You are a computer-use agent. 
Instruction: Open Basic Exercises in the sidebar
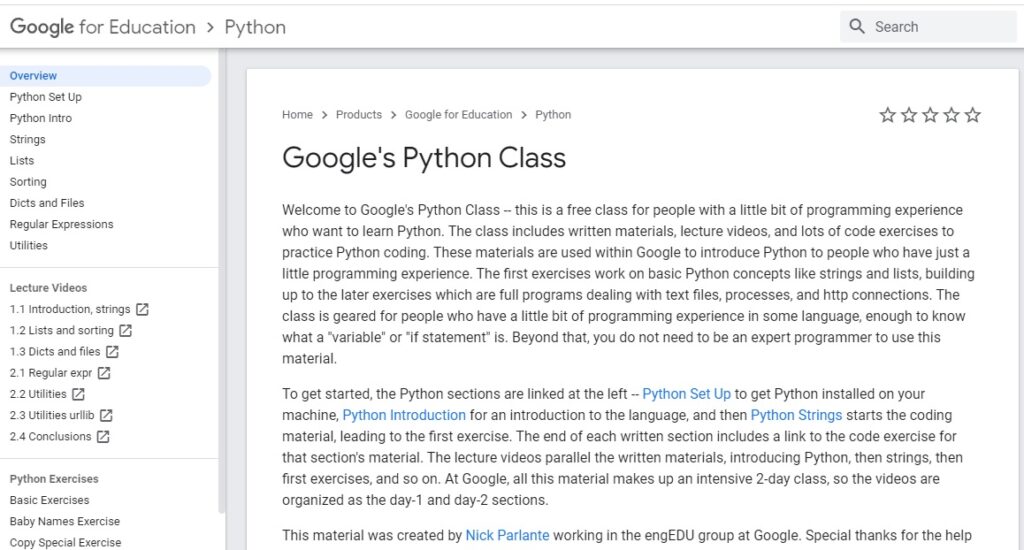[50, 500]
